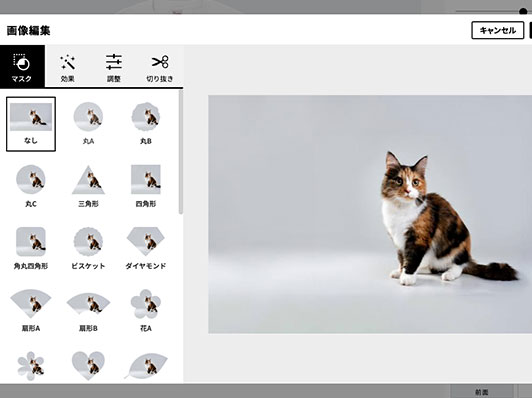Open the 効果 effects tab

click(68, 67)
